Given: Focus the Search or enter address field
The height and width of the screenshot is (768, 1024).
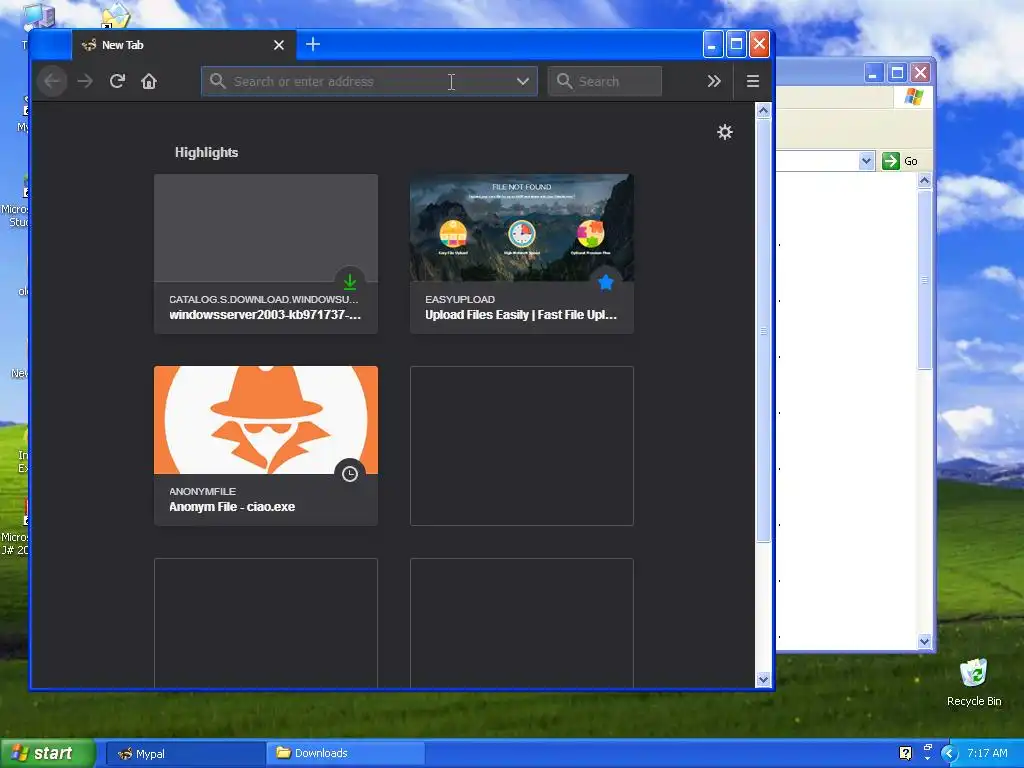Looking at the screenshot, I should tap(369, 82).
